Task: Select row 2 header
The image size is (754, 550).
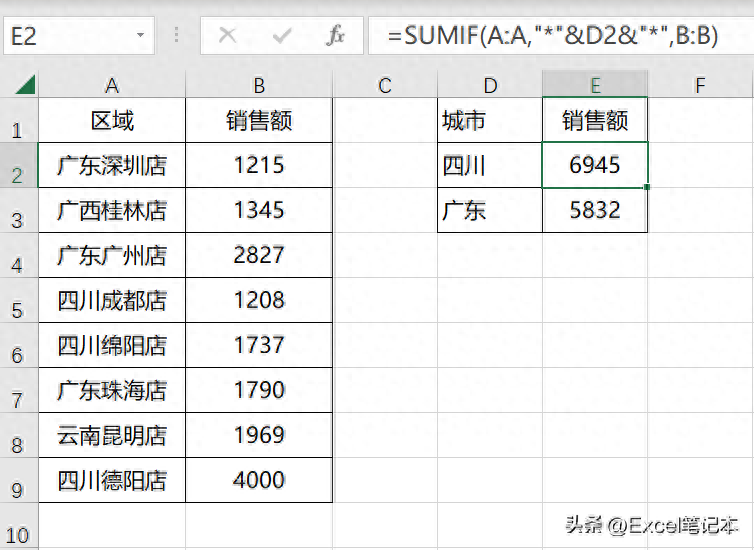Action: coord(19,165)
